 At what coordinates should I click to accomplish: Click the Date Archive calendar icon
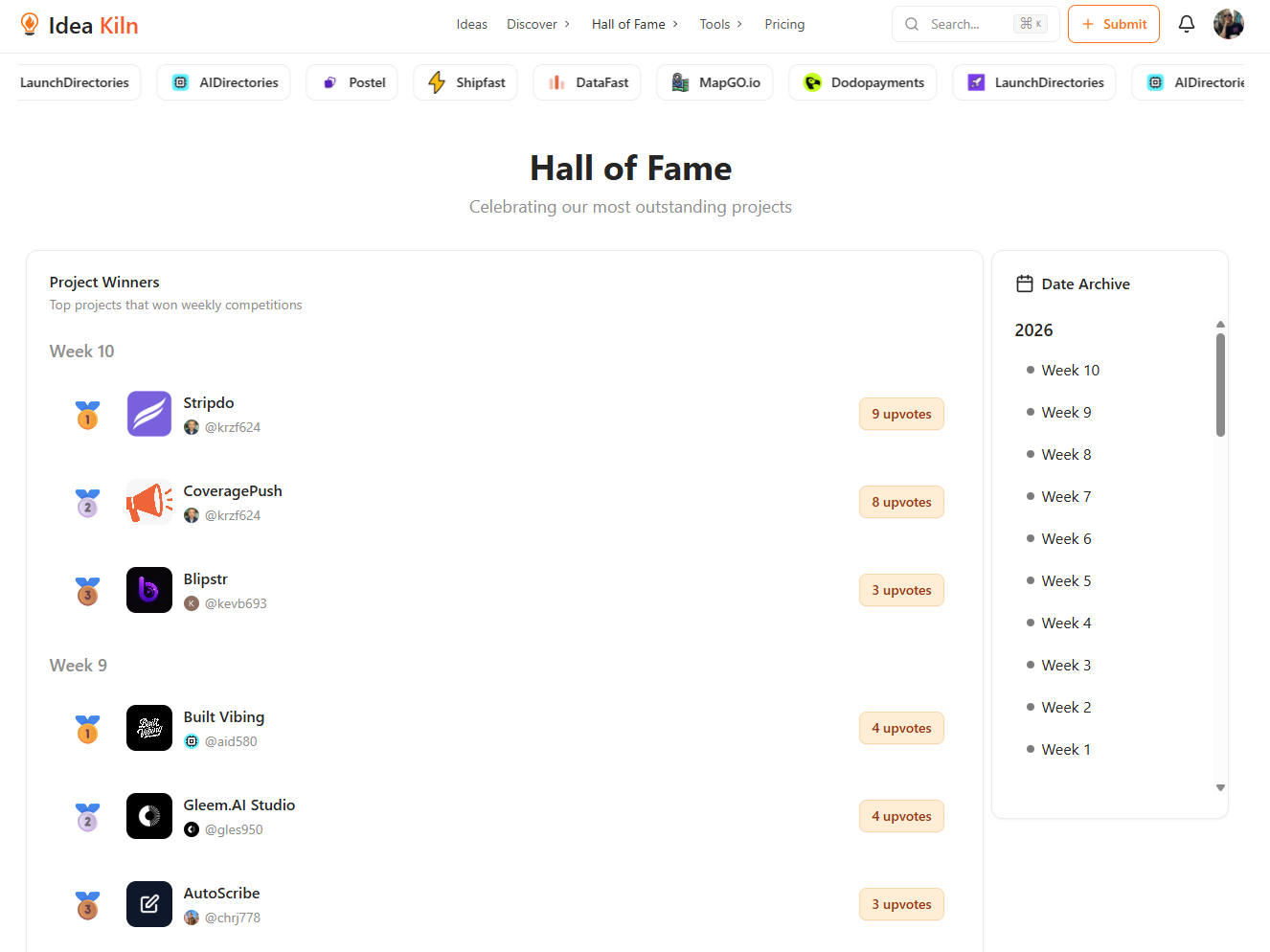tap(1024, 283)
